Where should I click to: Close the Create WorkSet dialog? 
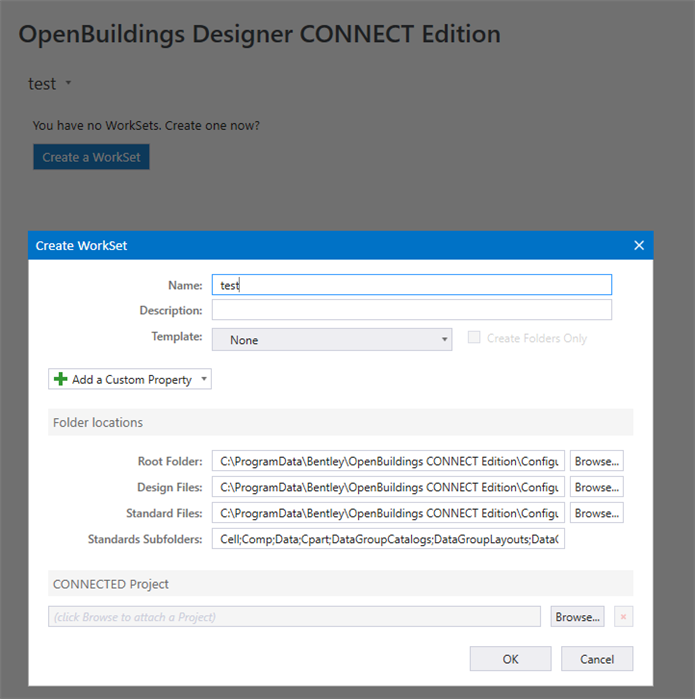[x=639, y=245]
